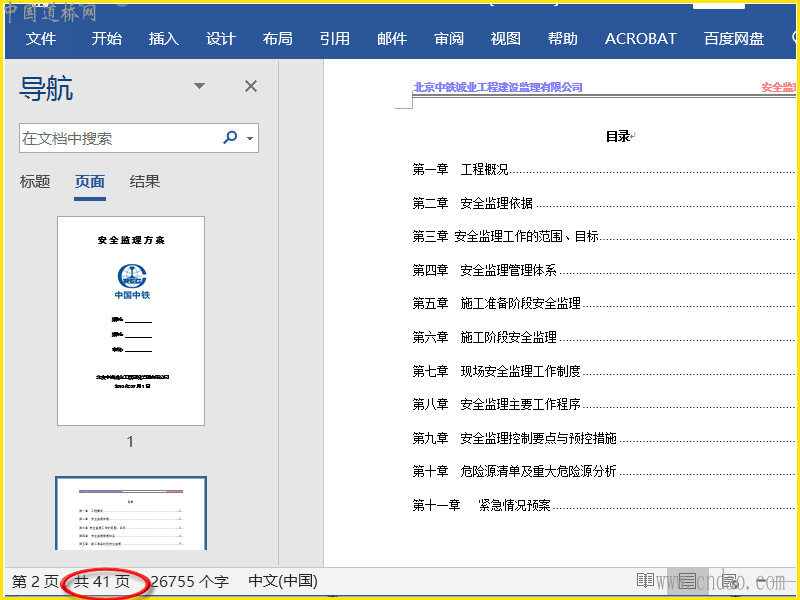Open the ACROBAT ribbon tab
This screenshot has width=800, height=600.
pyautogui.click(x=640, y=39)
